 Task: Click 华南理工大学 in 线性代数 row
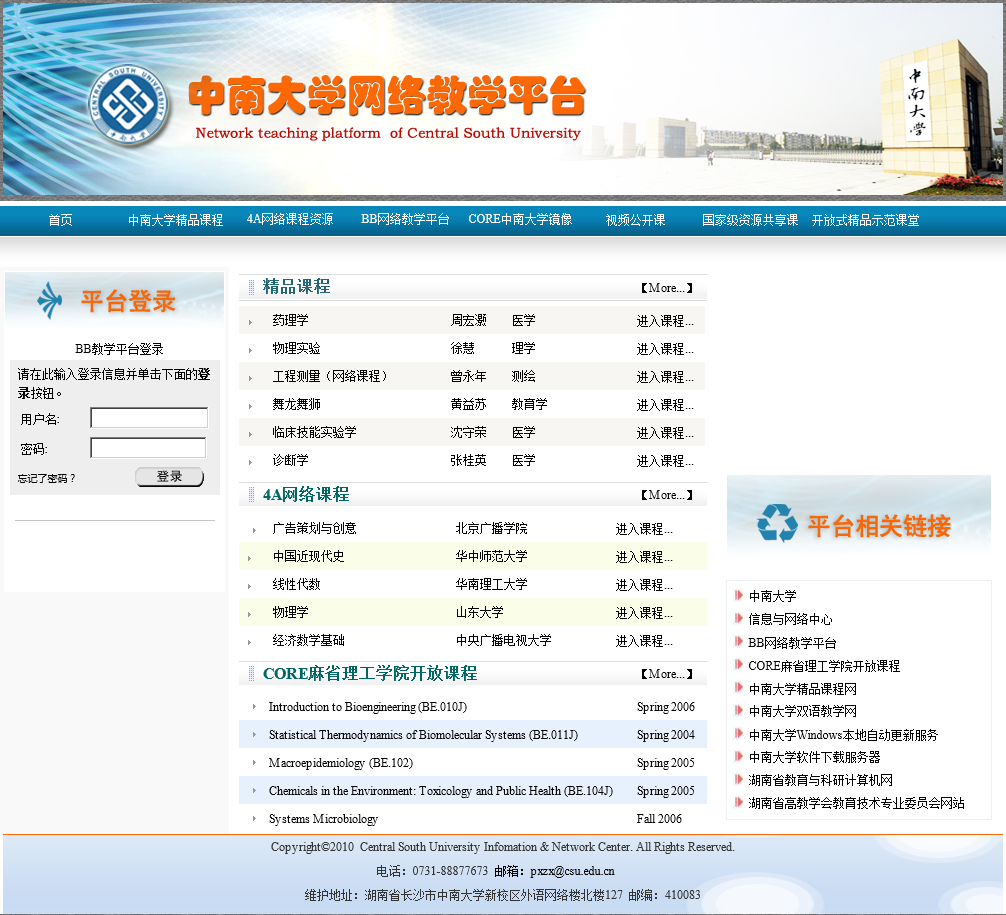pyautogui.click(x=491, y=584)
